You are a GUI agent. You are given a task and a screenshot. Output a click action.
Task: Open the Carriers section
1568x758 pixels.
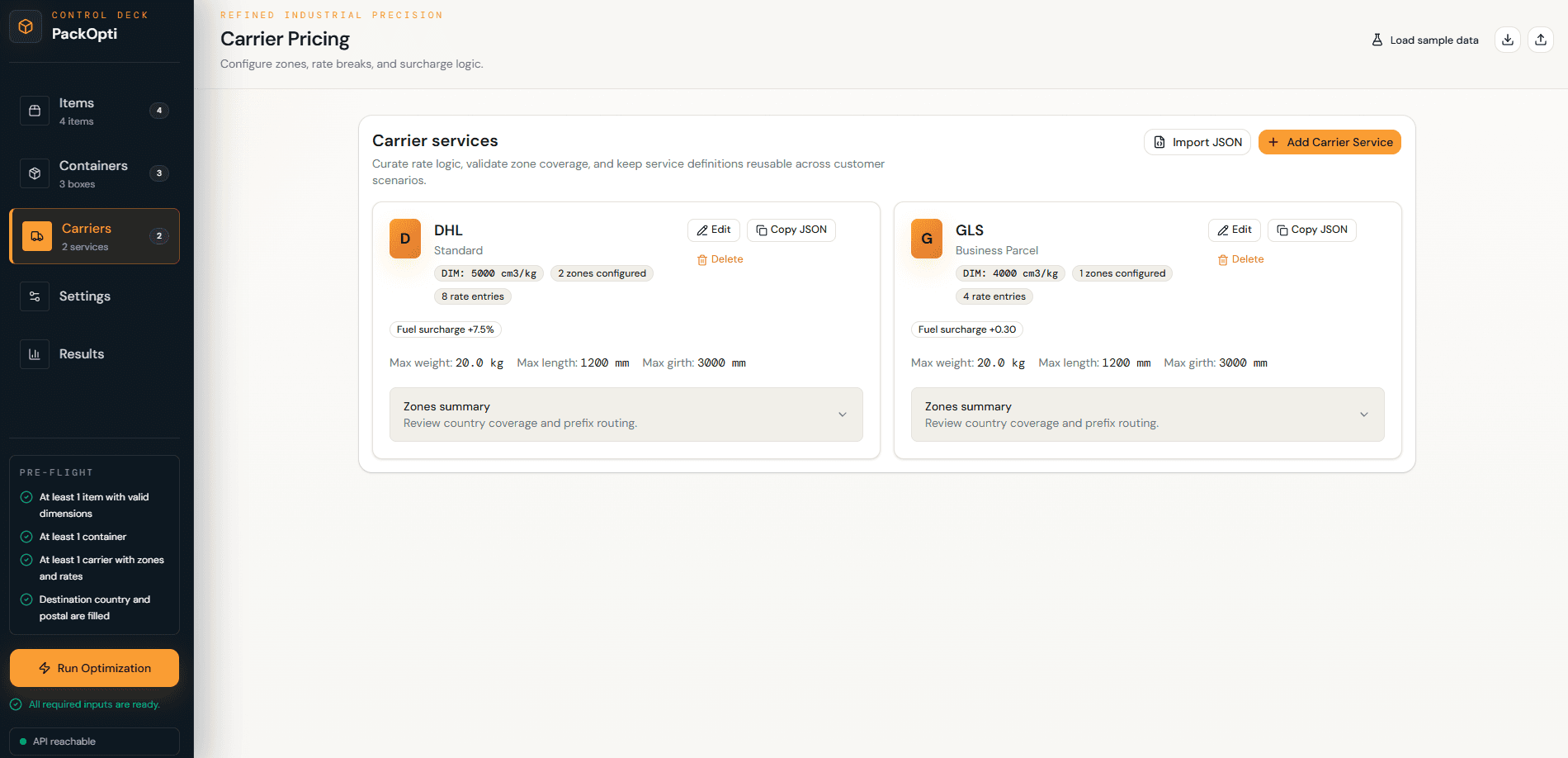(94, 236)
